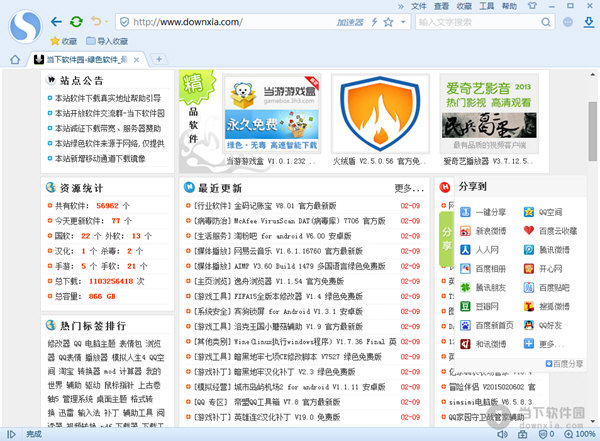600x441 pixels.
Task: Share to 百度新首页
Action: coord(487,325)
